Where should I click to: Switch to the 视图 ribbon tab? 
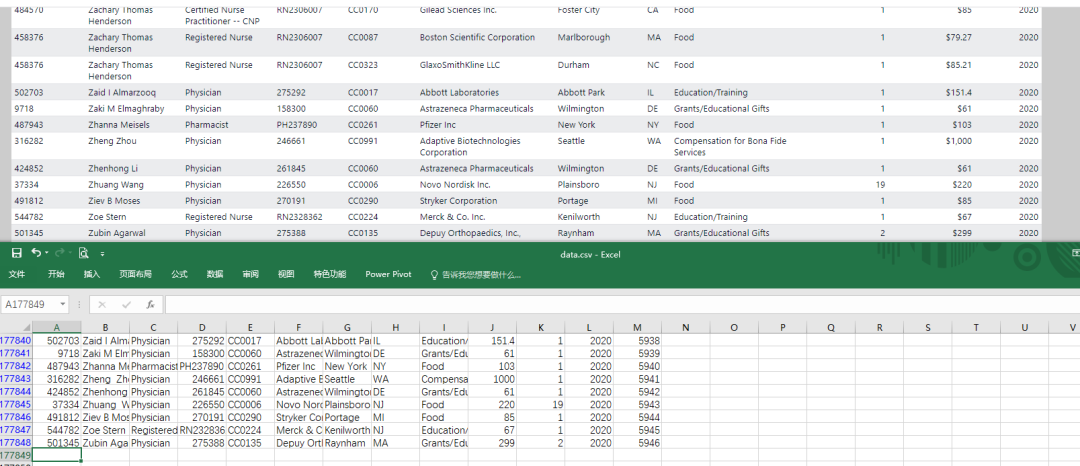pos(286,274)
